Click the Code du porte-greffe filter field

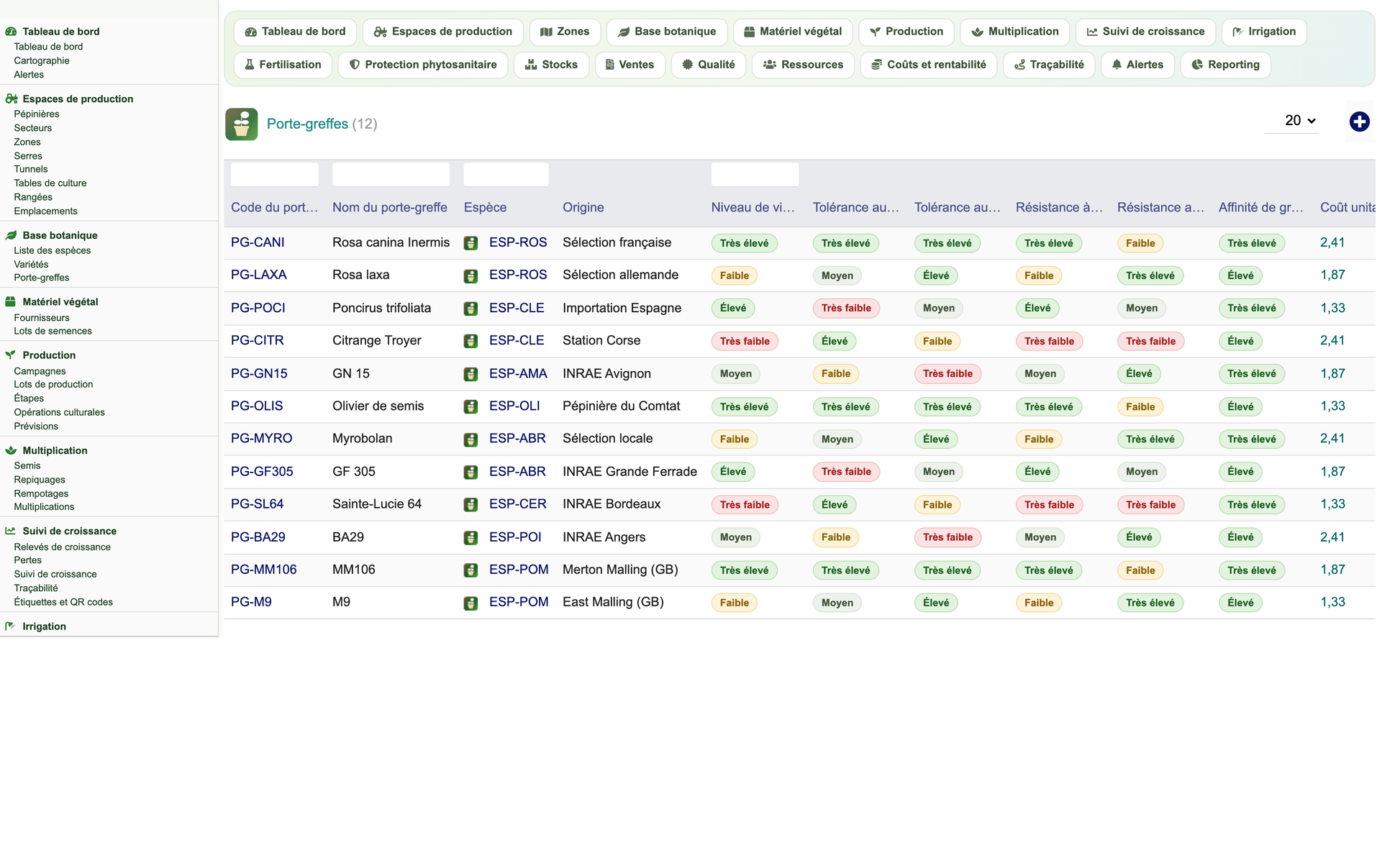[275, 175]
